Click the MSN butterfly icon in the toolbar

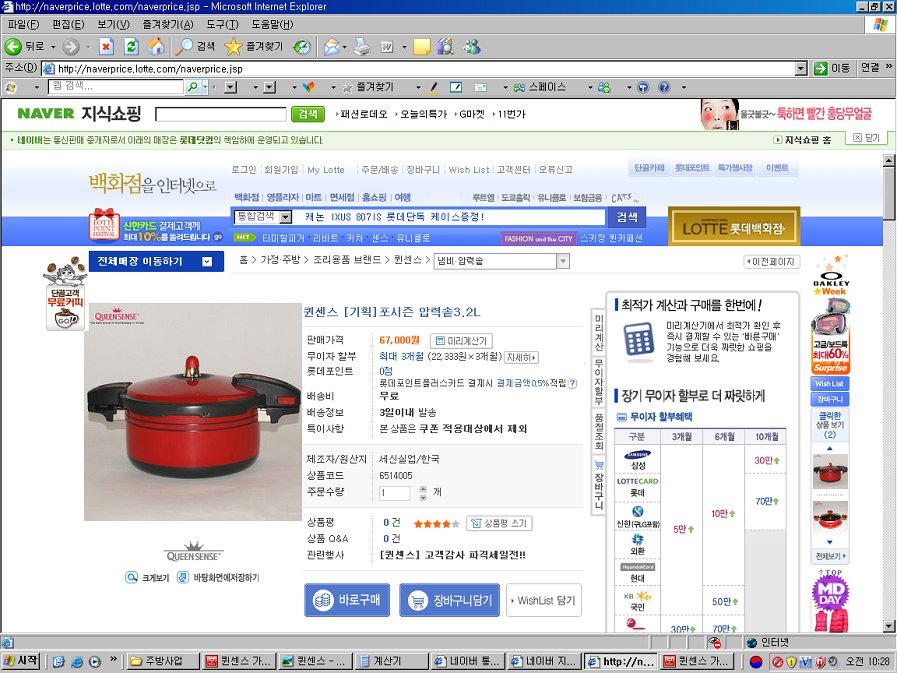point(309,87)
